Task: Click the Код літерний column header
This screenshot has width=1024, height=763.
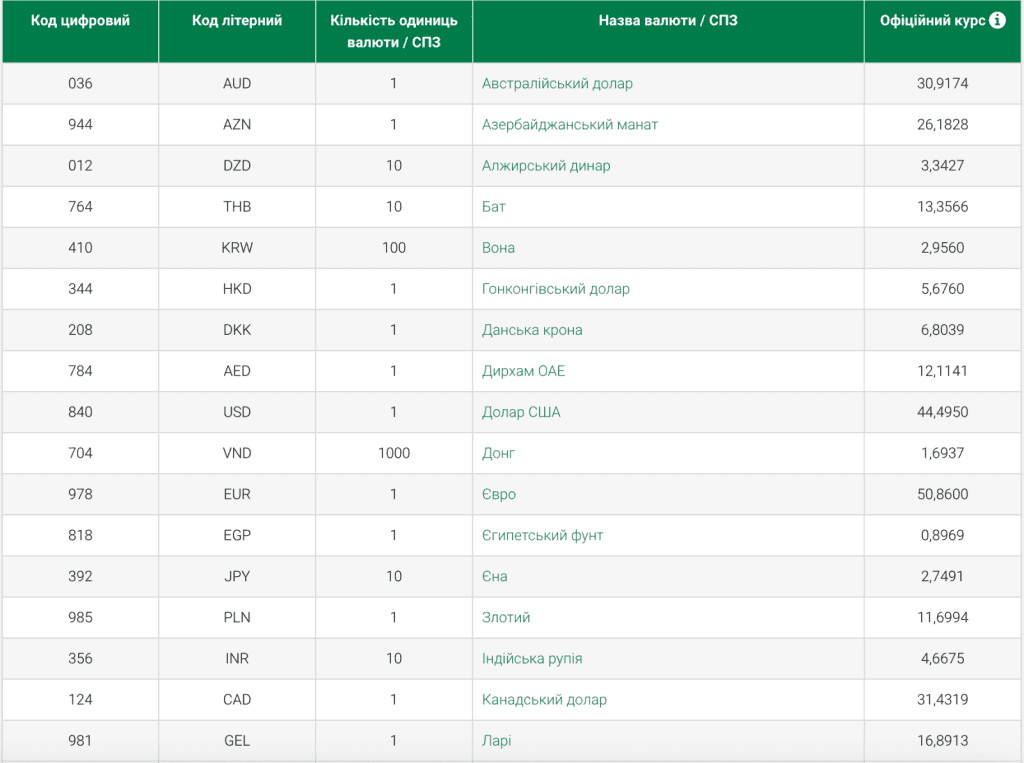Action: (237, 20)
